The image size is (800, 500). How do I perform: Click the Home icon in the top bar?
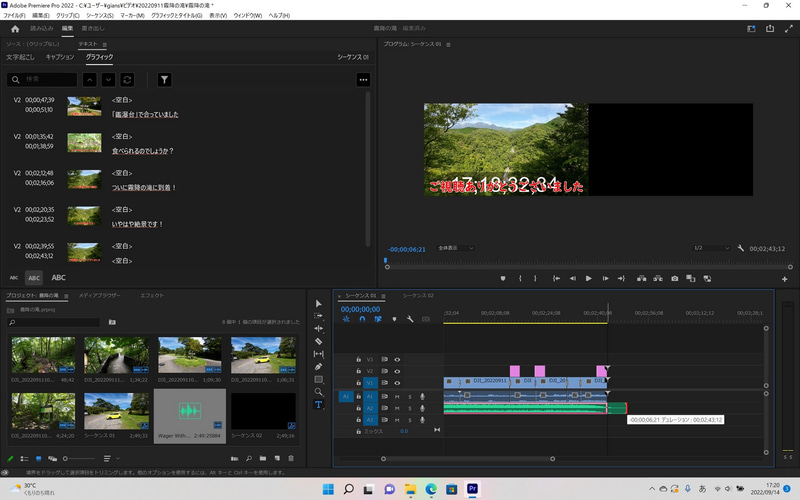pos(15,29)
